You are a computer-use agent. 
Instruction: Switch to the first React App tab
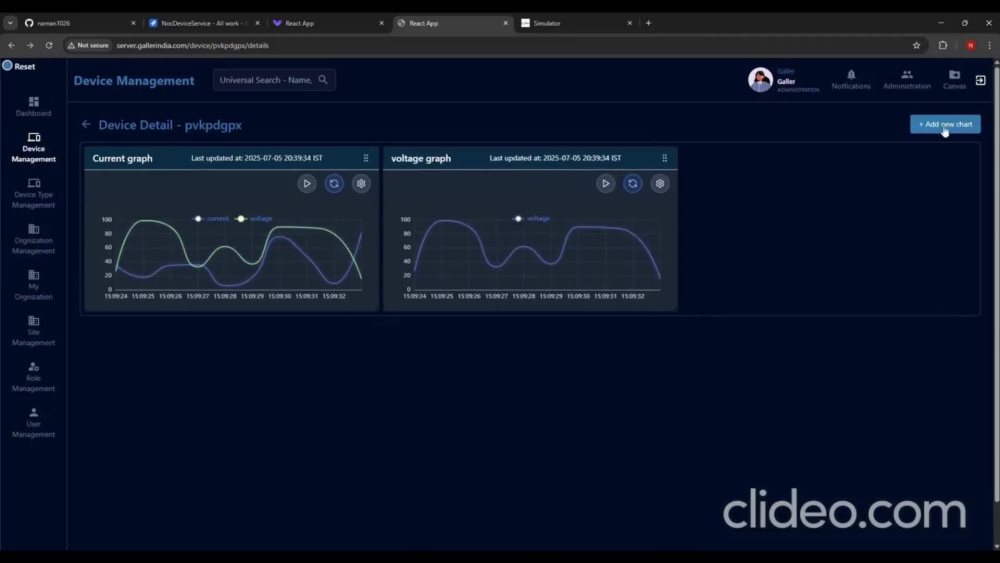328,23
